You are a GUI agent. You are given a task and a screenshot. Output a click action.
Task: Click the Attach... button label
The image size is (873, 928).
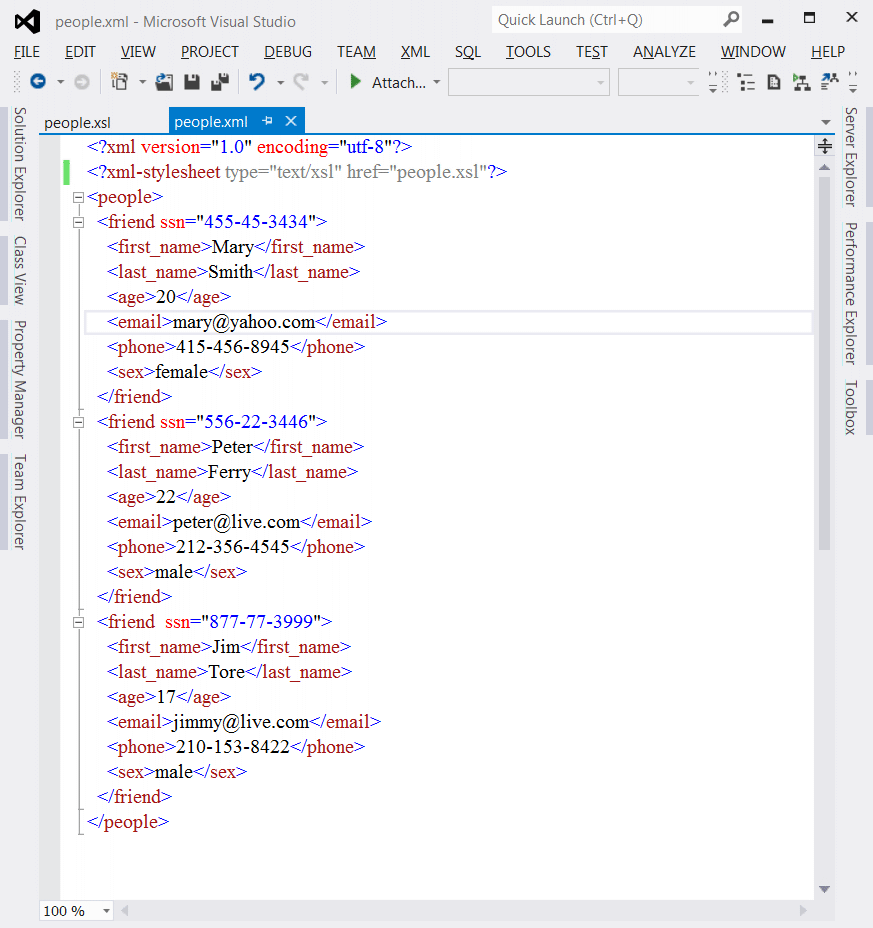click(398, 83)
